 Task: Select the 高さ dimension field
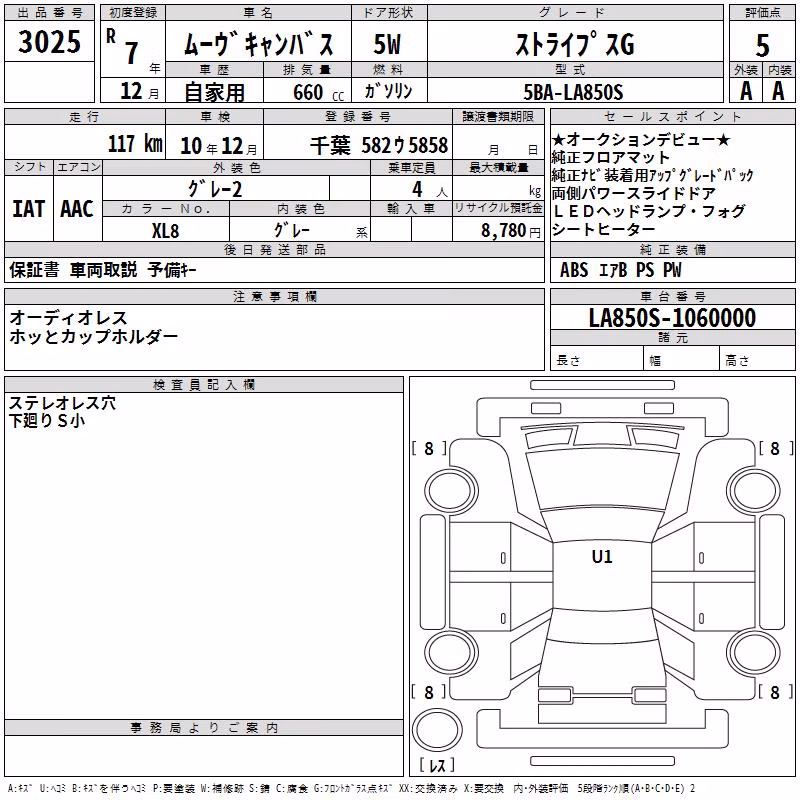pyautogui.click(x=758, y=358)
